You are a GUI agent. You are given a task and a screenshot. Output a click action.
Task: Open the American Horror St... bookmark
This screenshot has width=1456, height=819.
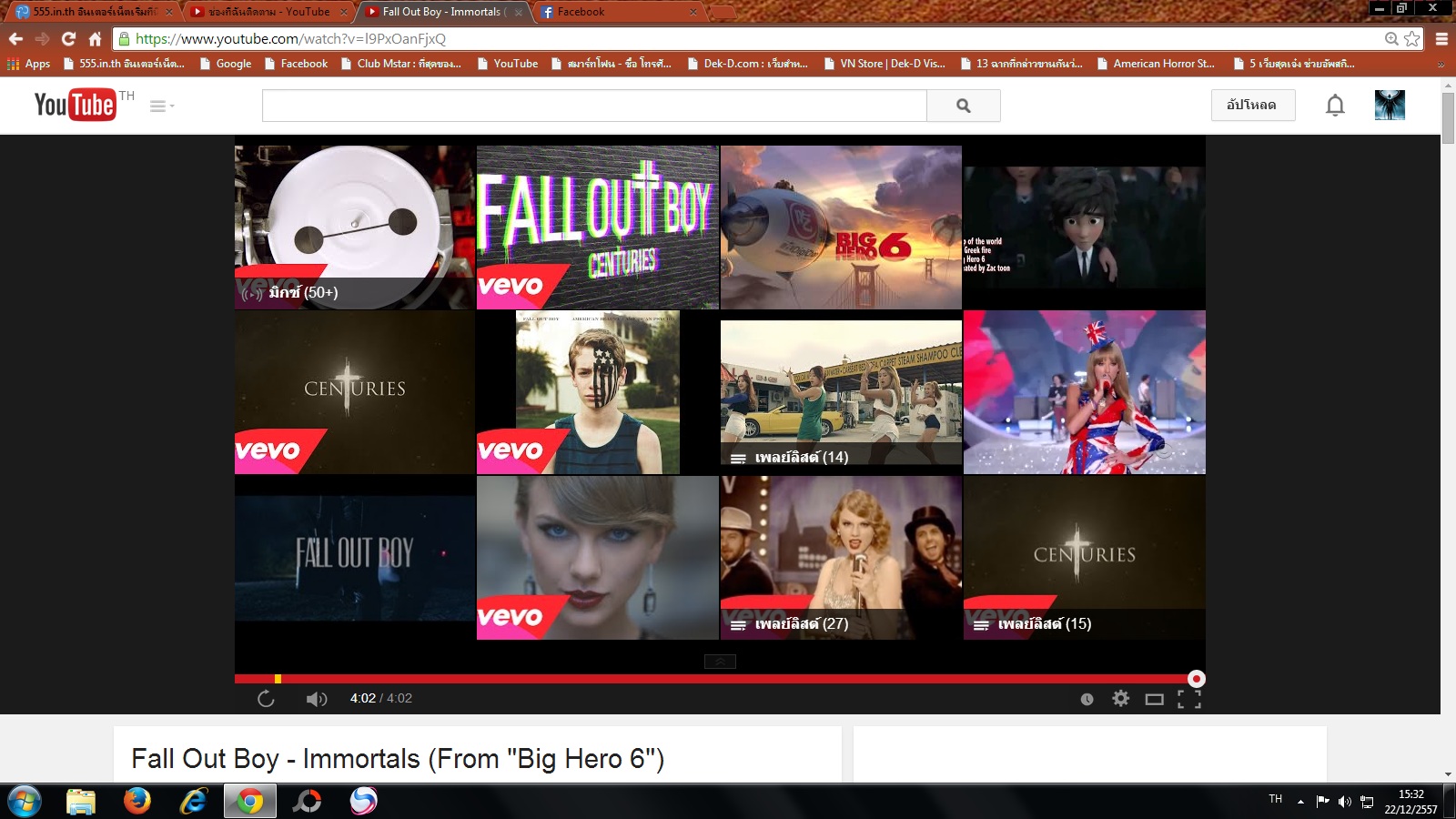pyautogui.click(x=1156, y=64)
